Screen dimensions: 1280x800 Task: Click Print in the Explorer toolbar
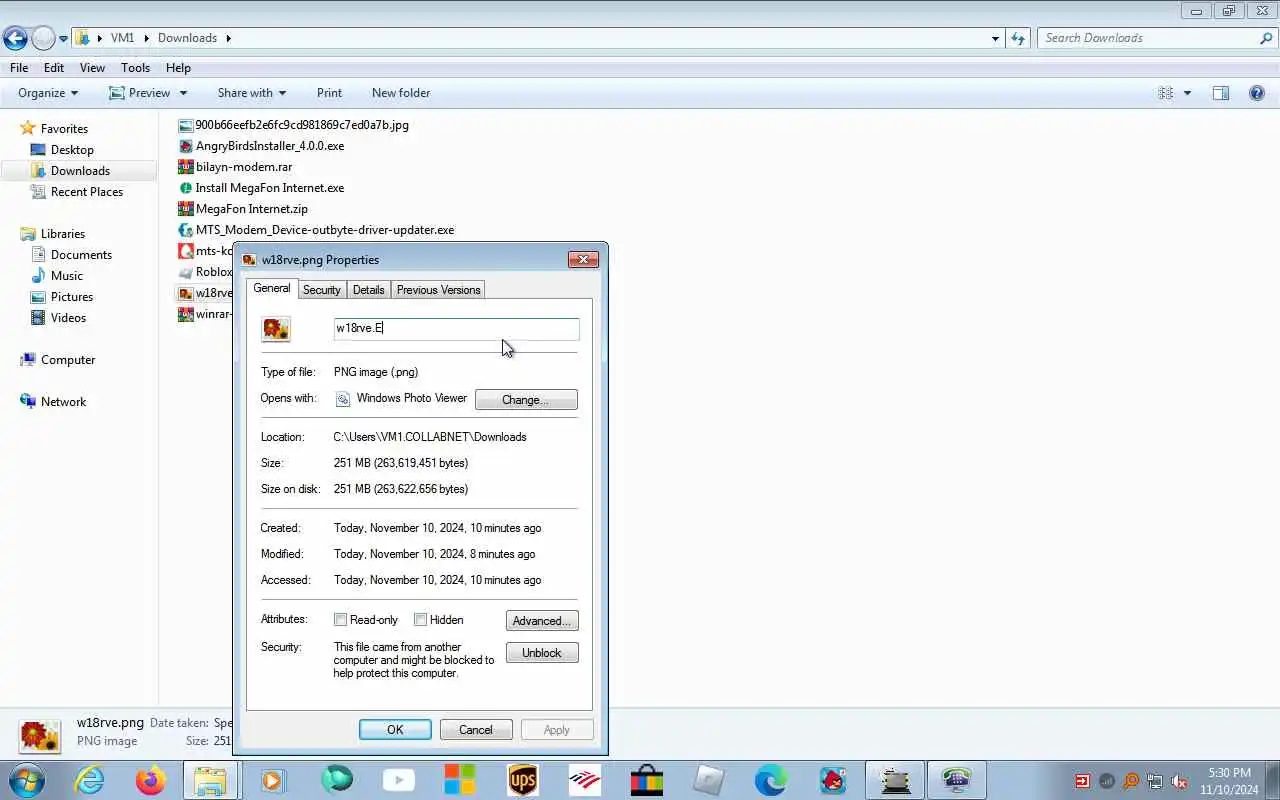(329, 93)
